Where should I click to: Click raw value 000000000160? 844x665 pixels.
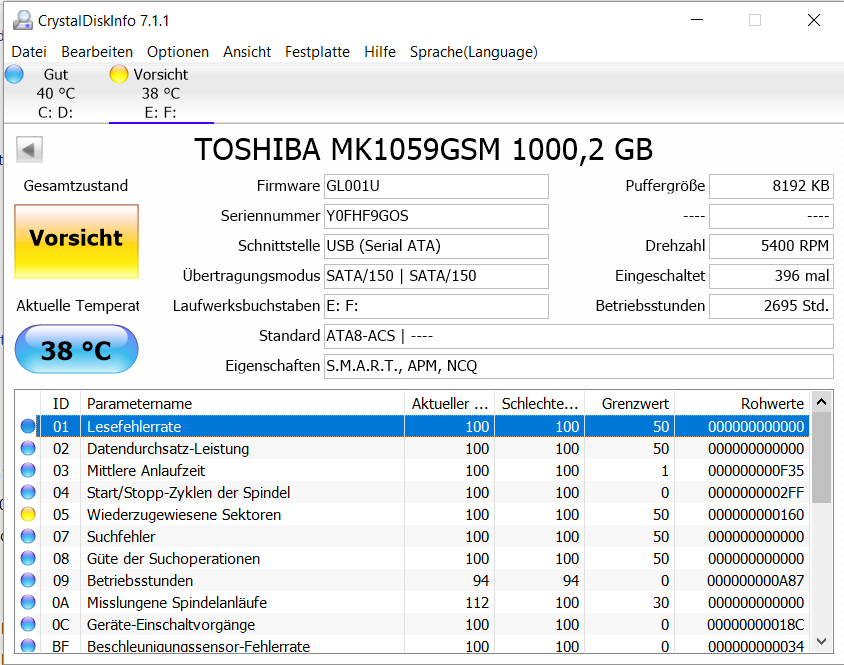756,515
